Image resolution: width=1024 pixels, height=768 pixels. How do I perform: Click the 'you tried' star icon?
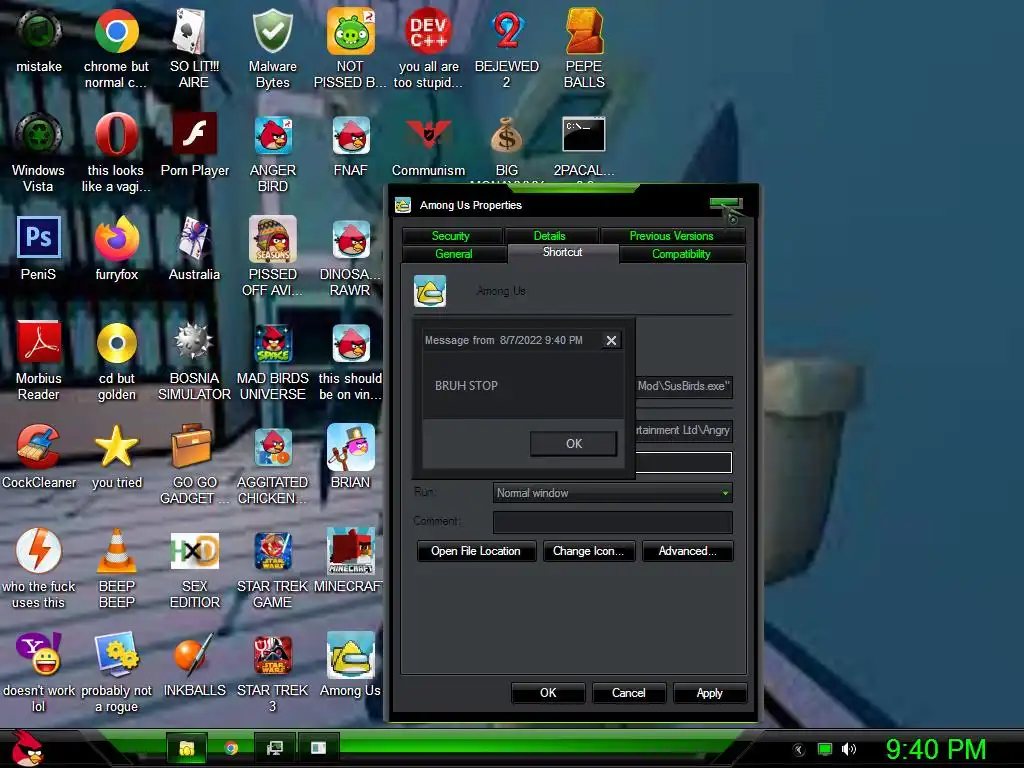pos(116,447)
